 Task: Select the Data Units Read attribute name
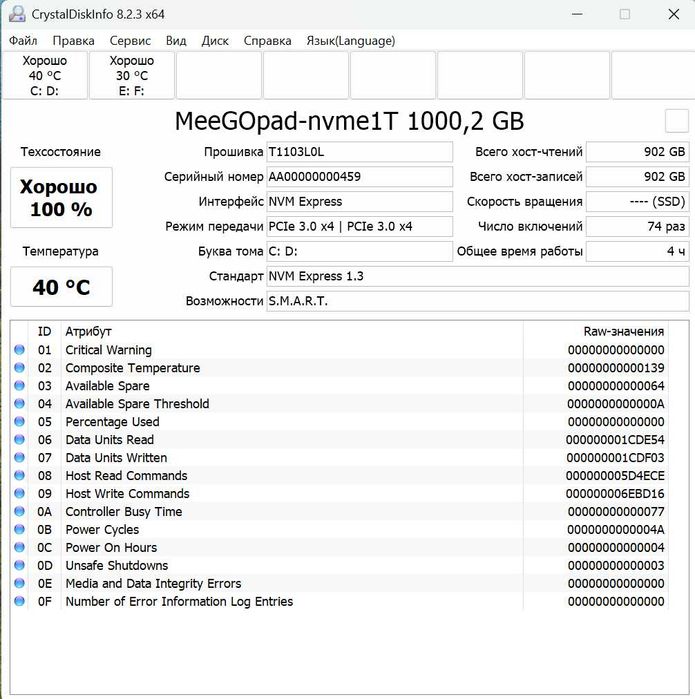(x=109, y=440)
